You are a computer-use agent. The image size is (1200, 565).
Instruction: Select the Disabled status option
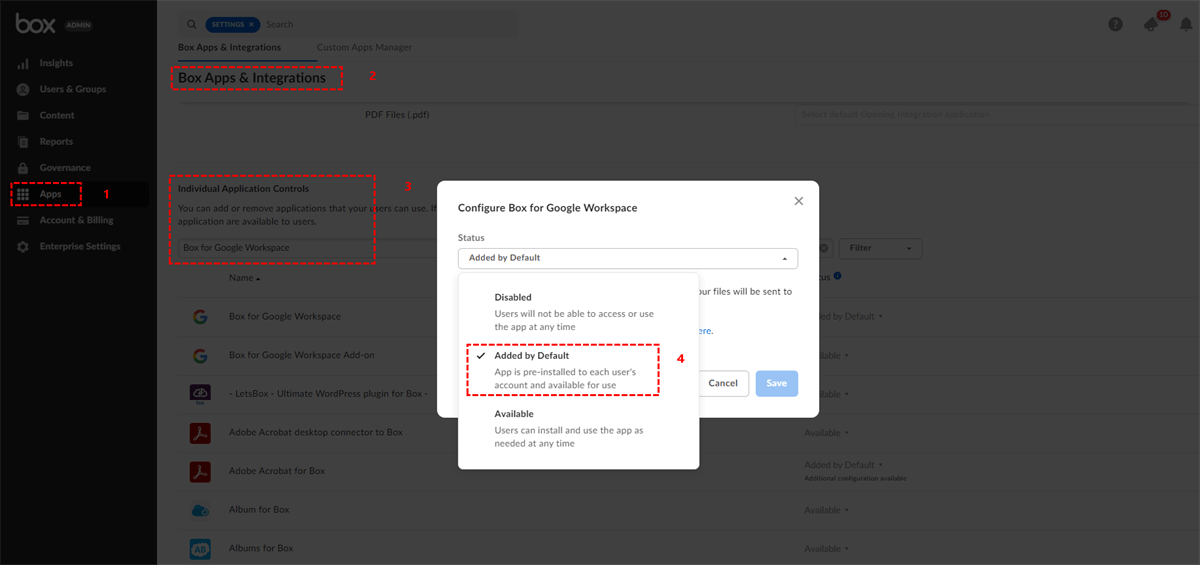[x=578, y=312]
